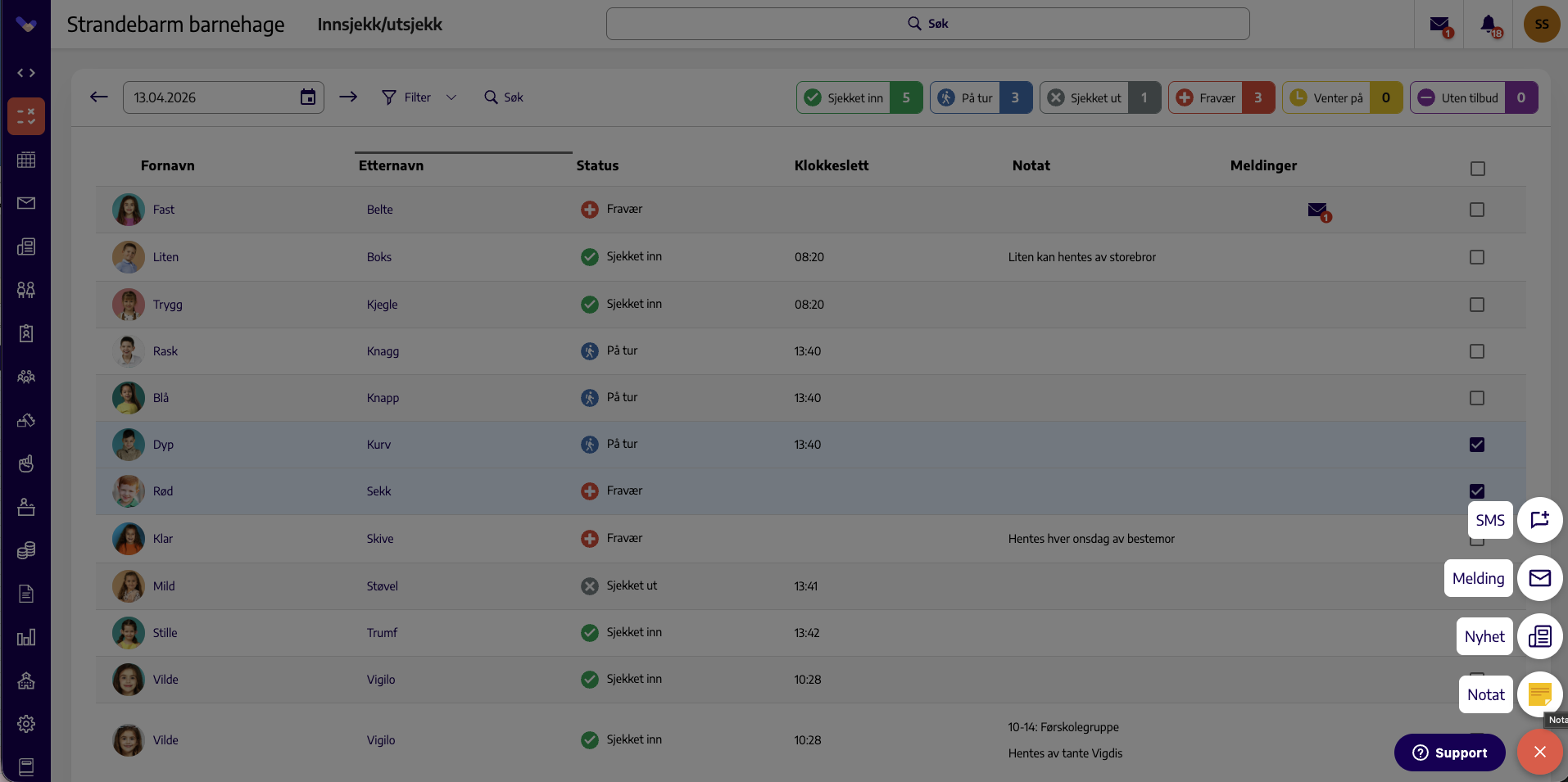Open the top bar mail inbox icon
Viewport: 1568px width, 782px height.
(1439, 25)
